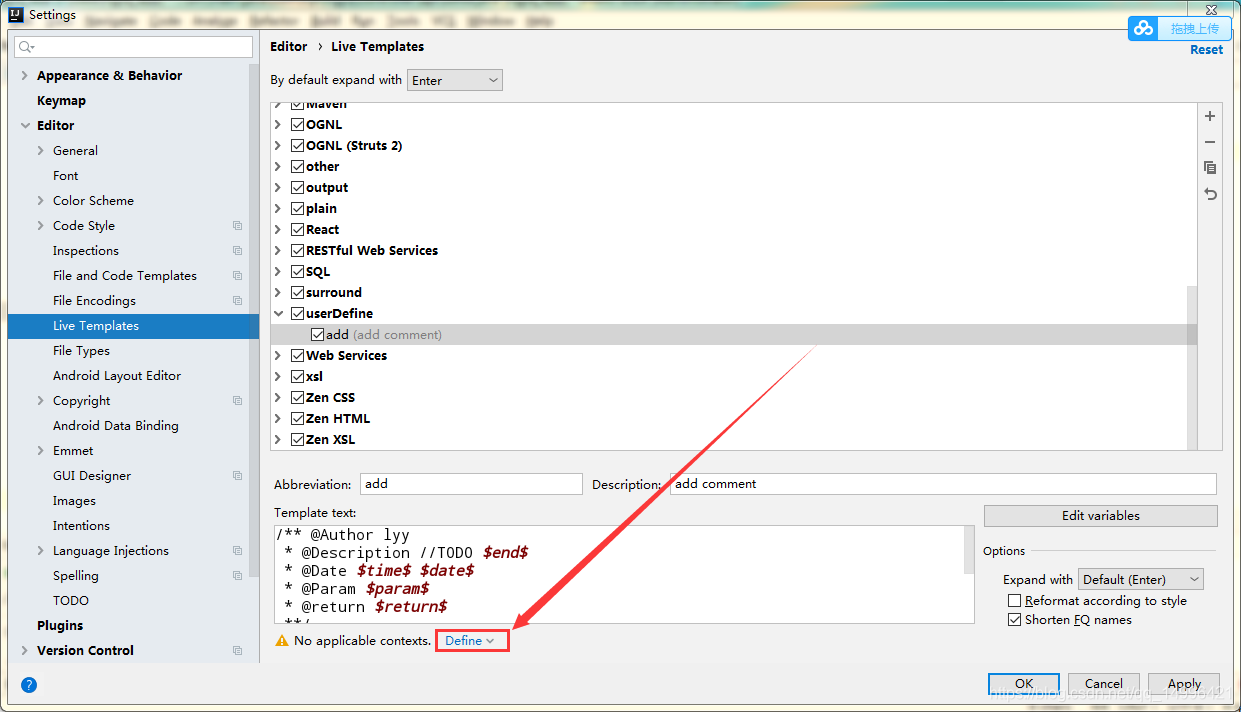Click inside the Template text editor
Screen dimensions: 1241x712
(620, 575)
